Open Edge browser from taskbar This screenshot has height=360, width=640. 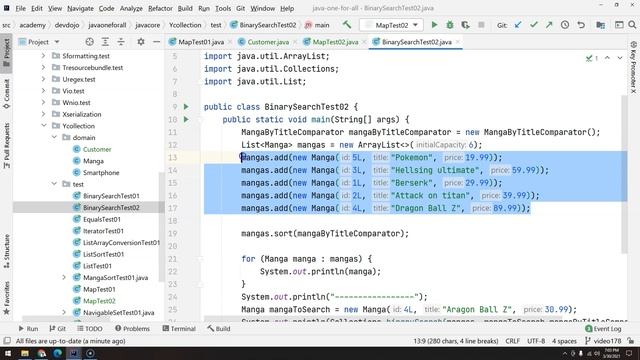pyautogui.click(x=58, y=353)
